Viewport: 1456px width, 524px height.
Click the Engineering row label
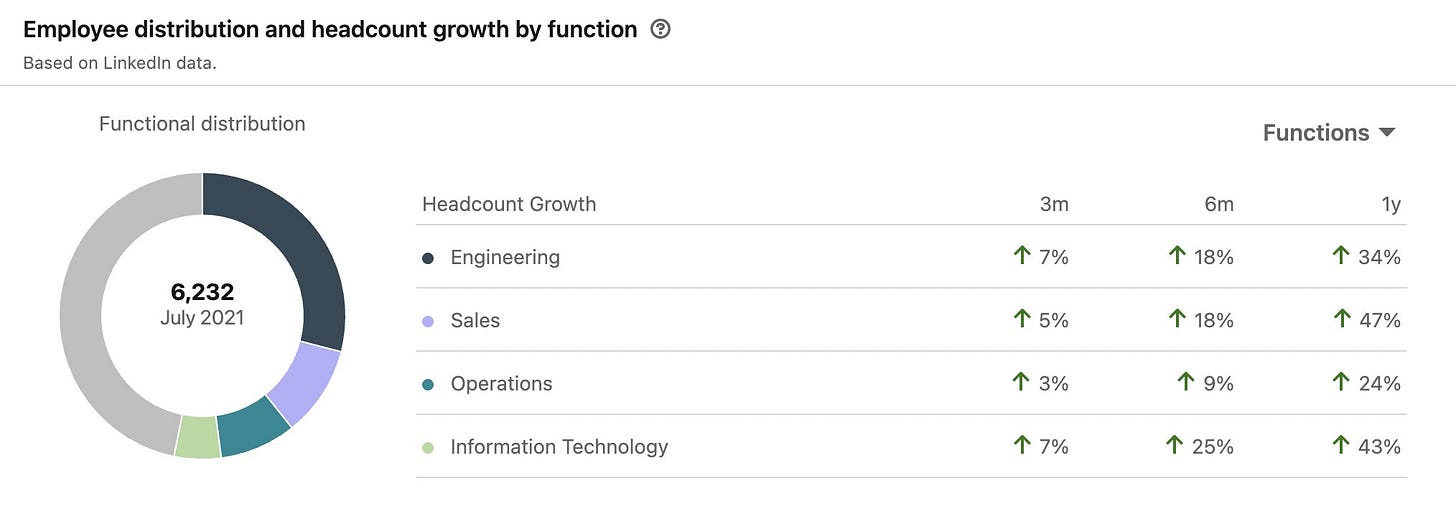click(x=505, y=257)
